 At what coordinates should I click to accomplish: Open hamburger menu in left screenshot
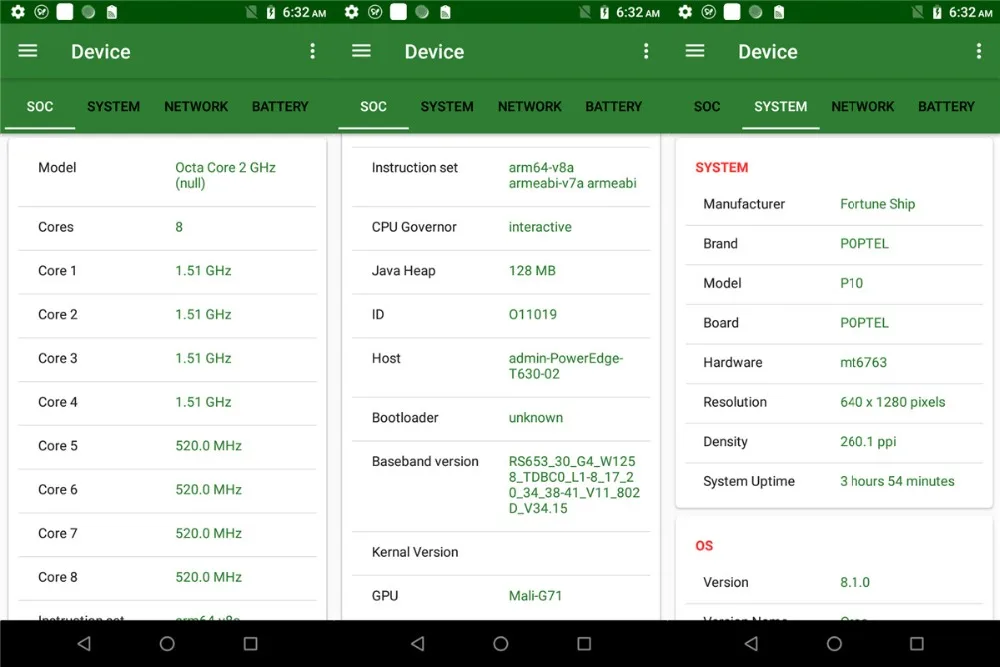coord(27,51)
